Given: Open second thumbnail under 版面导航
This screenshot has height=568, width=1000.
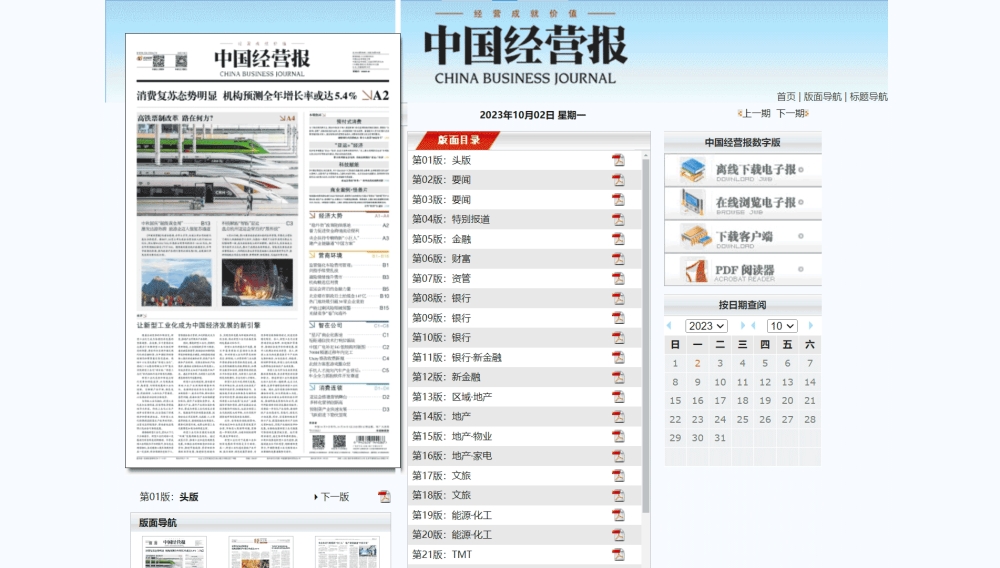Looking at the screenshot, I should coord(261,552).
